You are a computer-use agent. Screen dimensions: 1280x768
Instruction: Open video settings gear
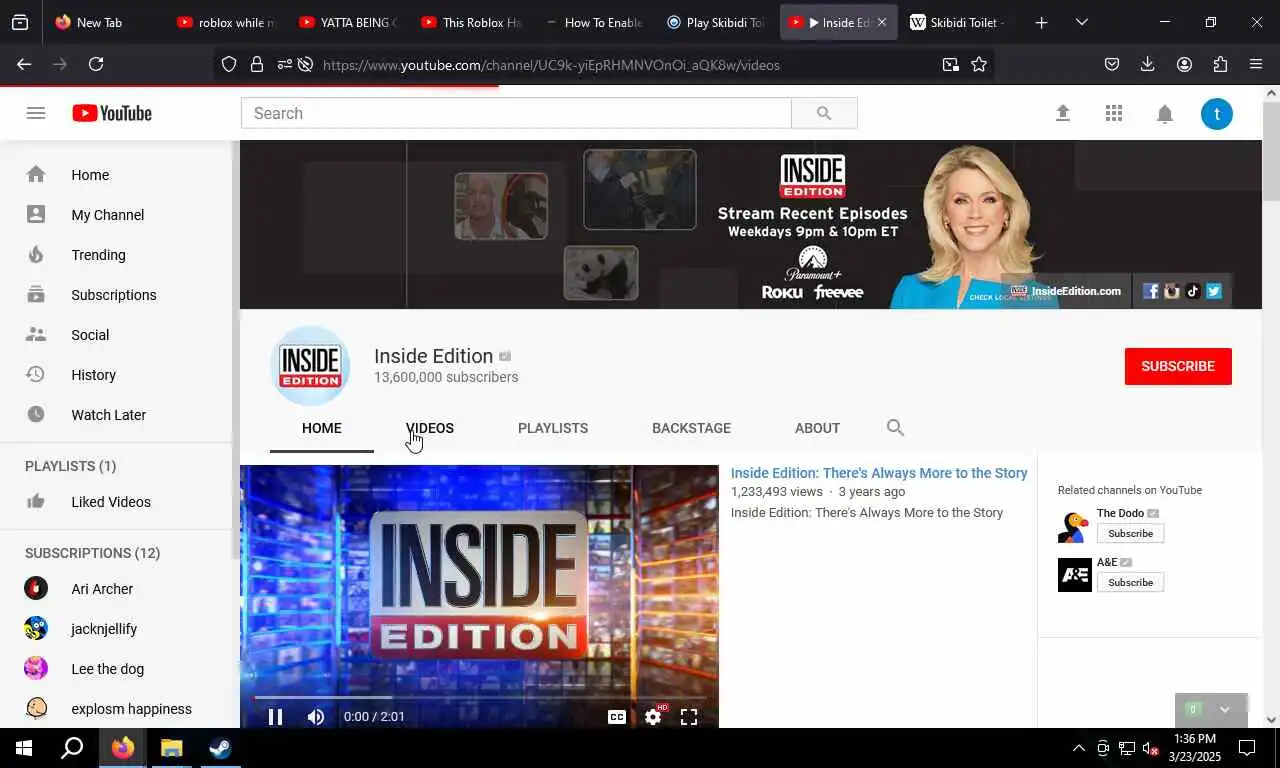point(653,716)
